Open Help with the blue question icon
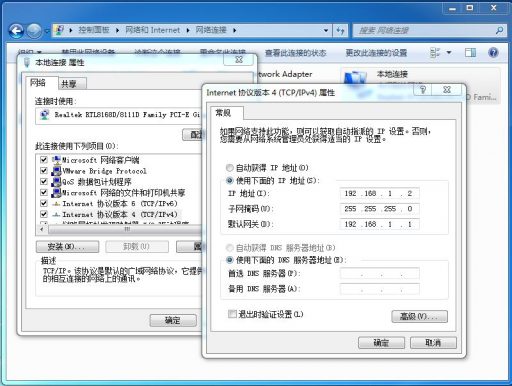Screen dimensions: 512x386 (x=493, y=52)
